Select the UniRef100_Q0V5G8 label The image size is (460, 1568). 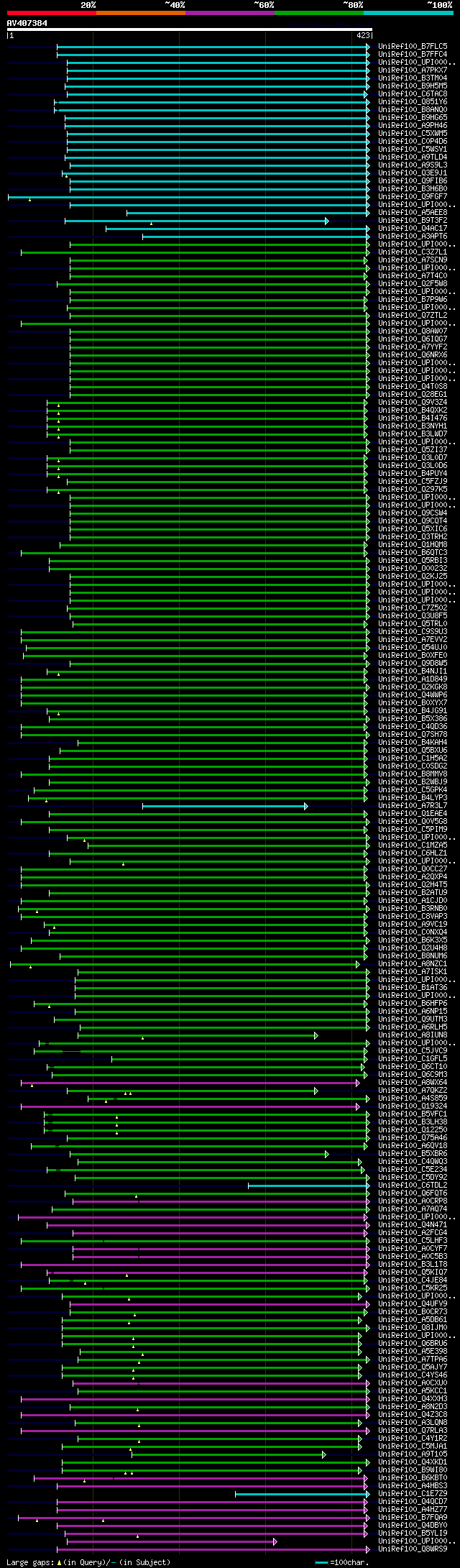click(x=413, y=822)
